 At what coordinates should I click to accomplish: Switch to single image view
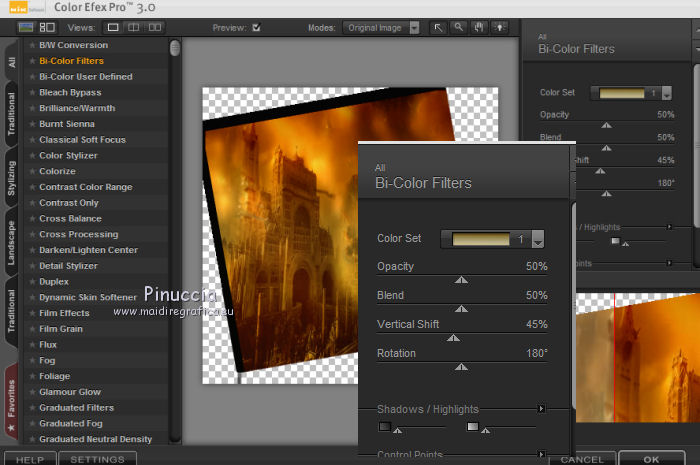[113, 27]
